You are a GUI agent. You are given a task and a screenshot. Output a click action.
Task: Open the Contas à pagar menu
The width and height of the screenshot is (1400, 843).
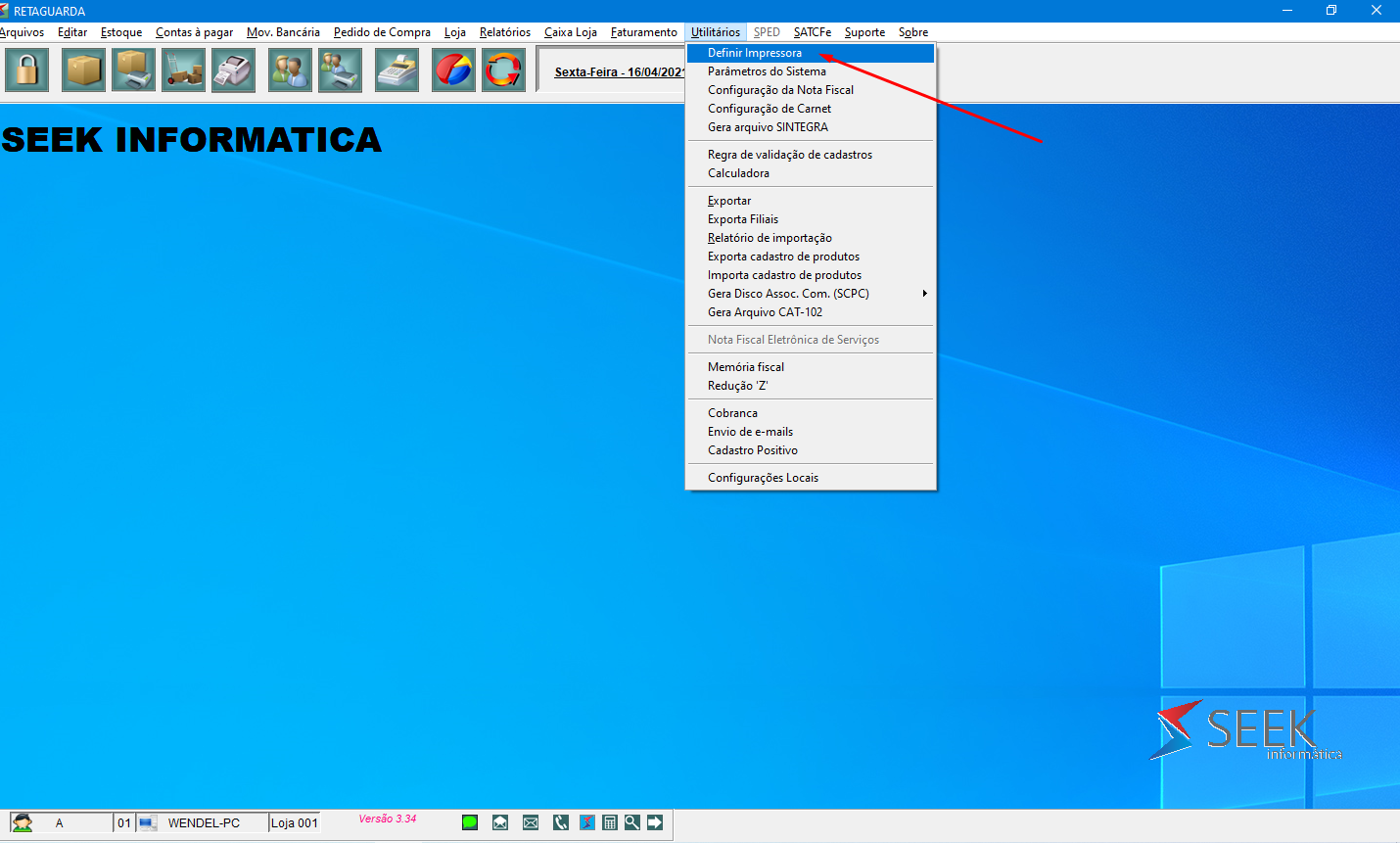point(194,32)
